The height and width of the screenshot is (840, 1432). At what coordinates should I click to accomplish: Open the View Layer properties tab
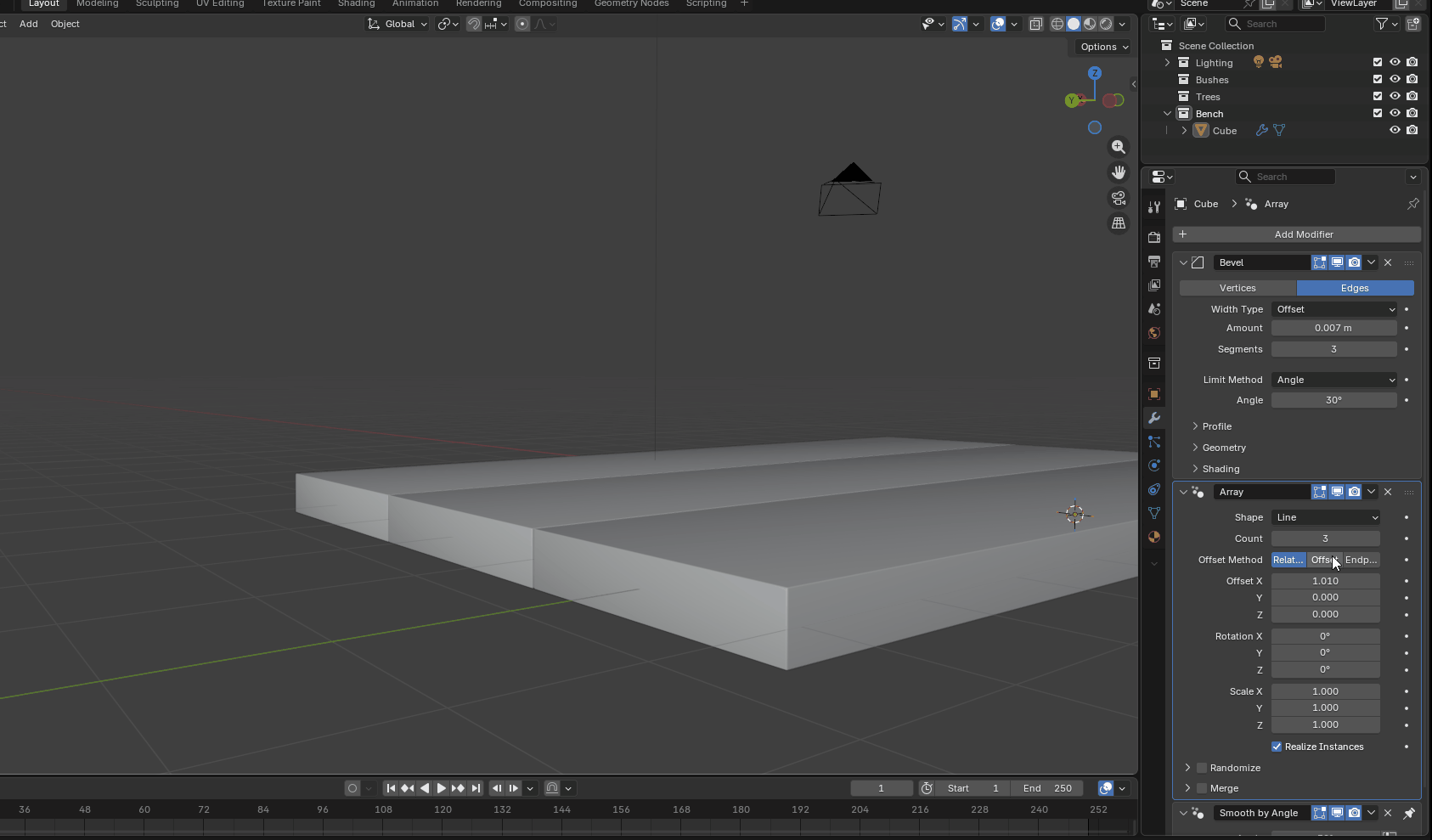[1153, 285]
